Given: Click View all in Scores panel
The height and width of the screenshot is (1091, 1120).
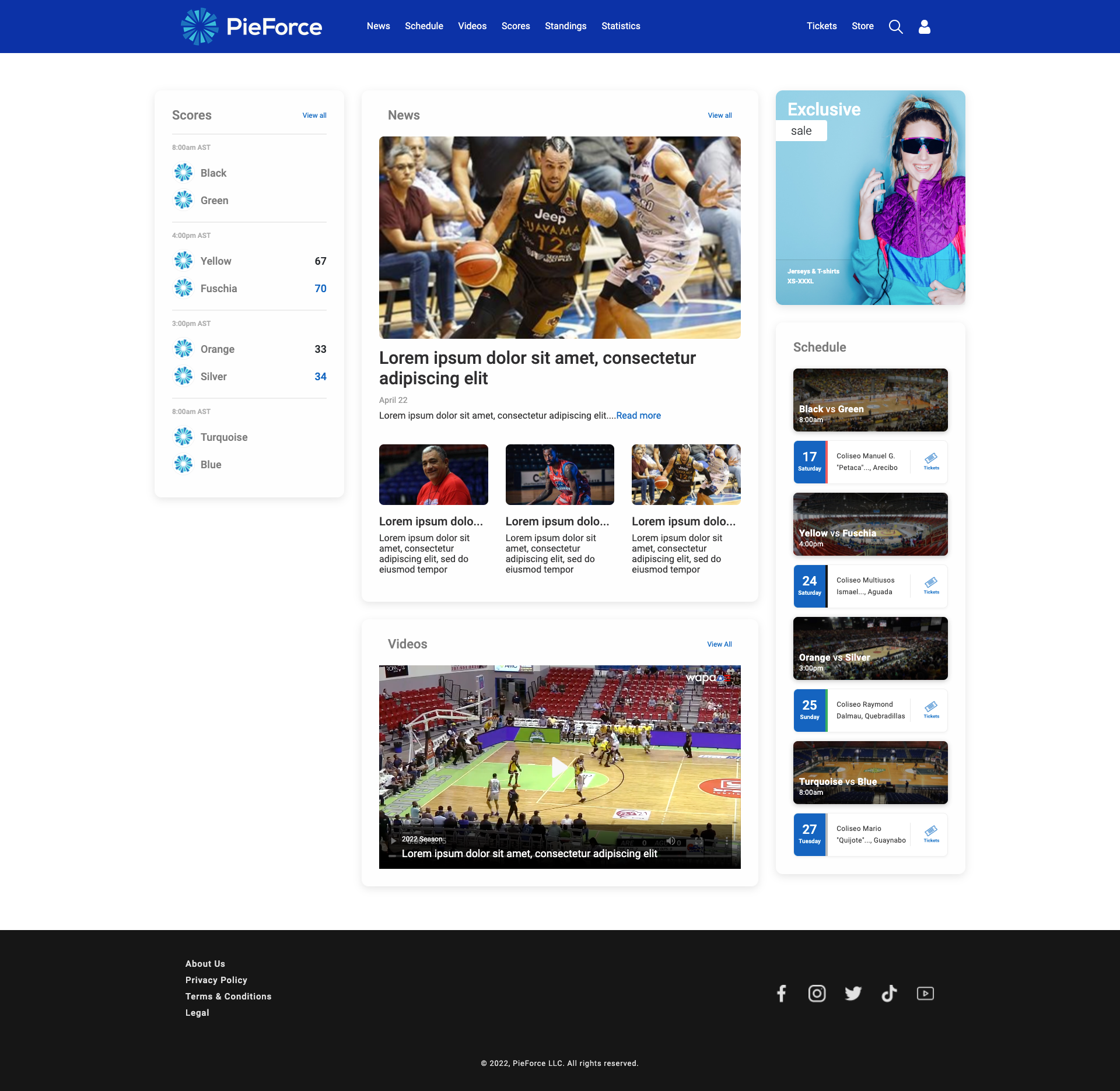Looking at the screenshot, I should (x=314, y=115).
